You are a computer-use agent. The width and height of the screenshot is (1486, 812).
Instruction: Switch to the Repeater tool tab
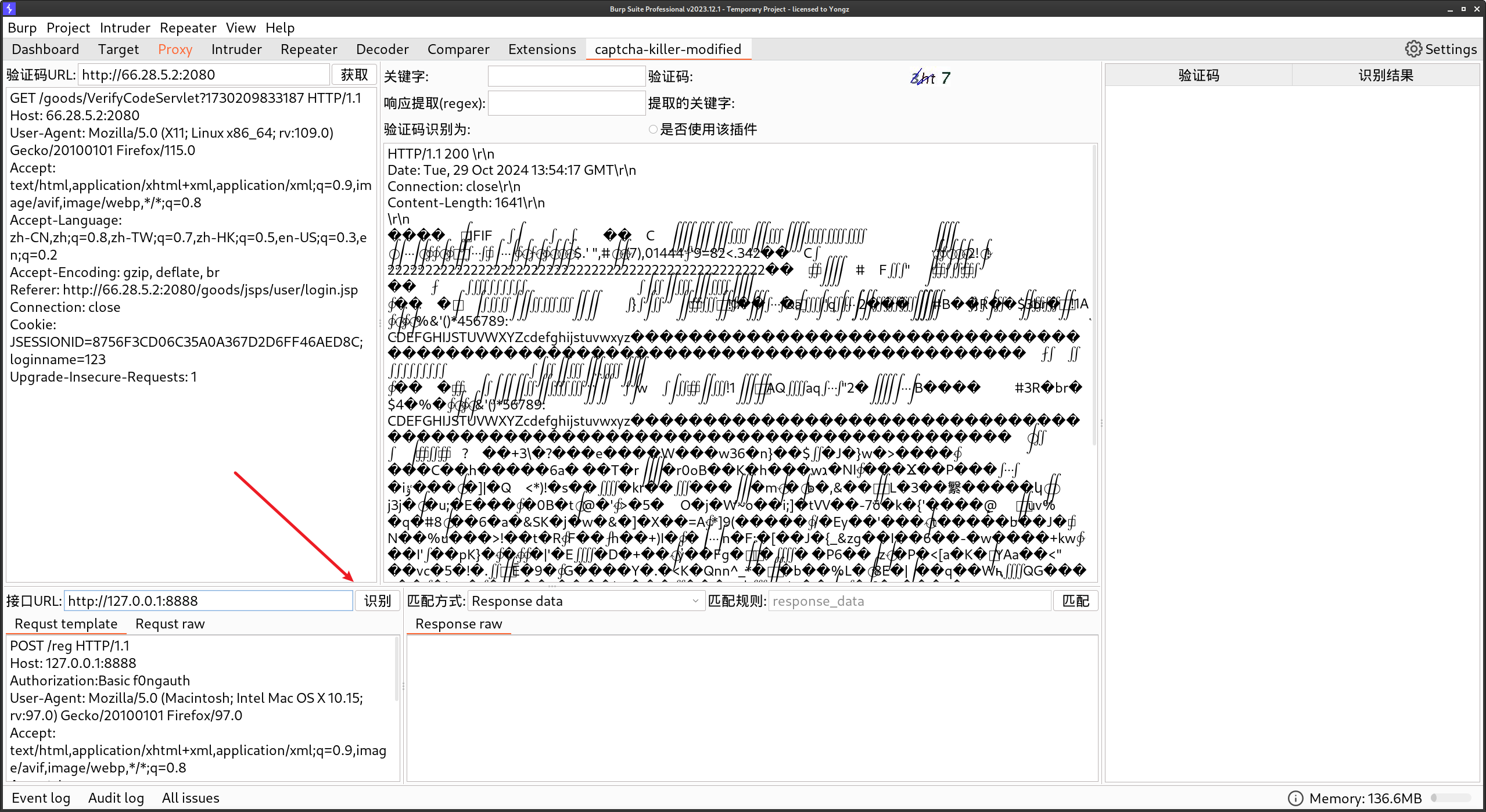[x=308, y=49]
